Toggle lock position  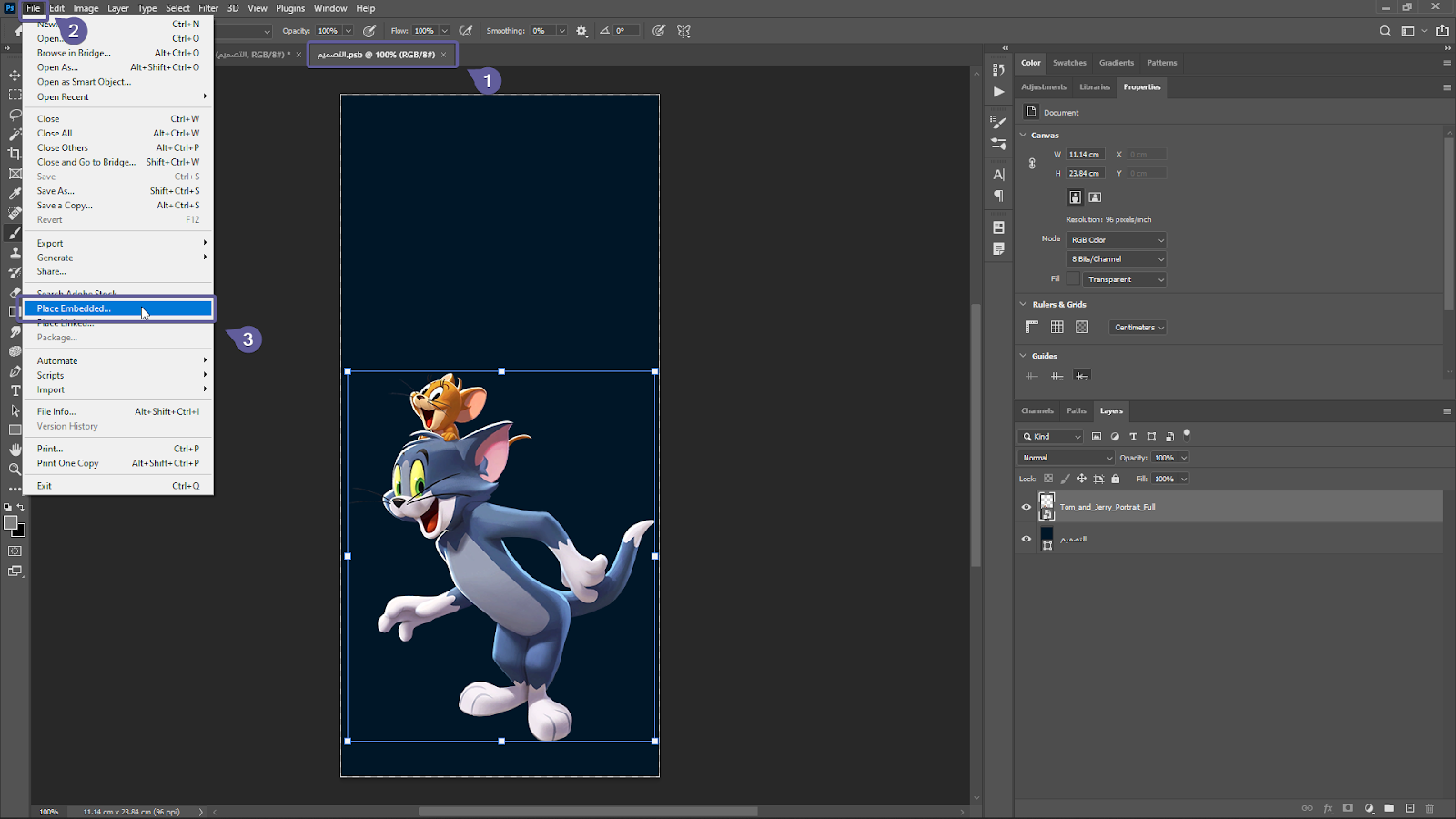tap(1081, 479)
